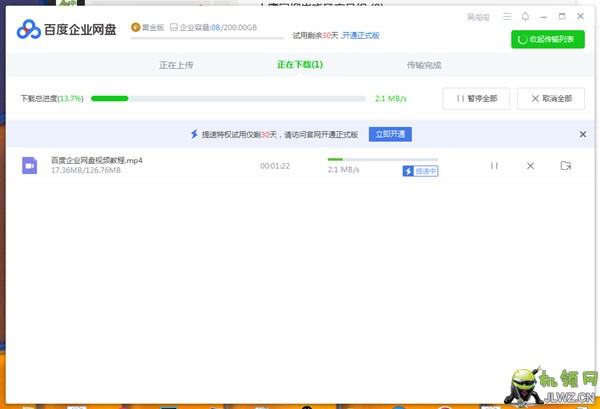600x409 pixels.
Task: Click the mp4 video file icon
Action: (29, 166)
